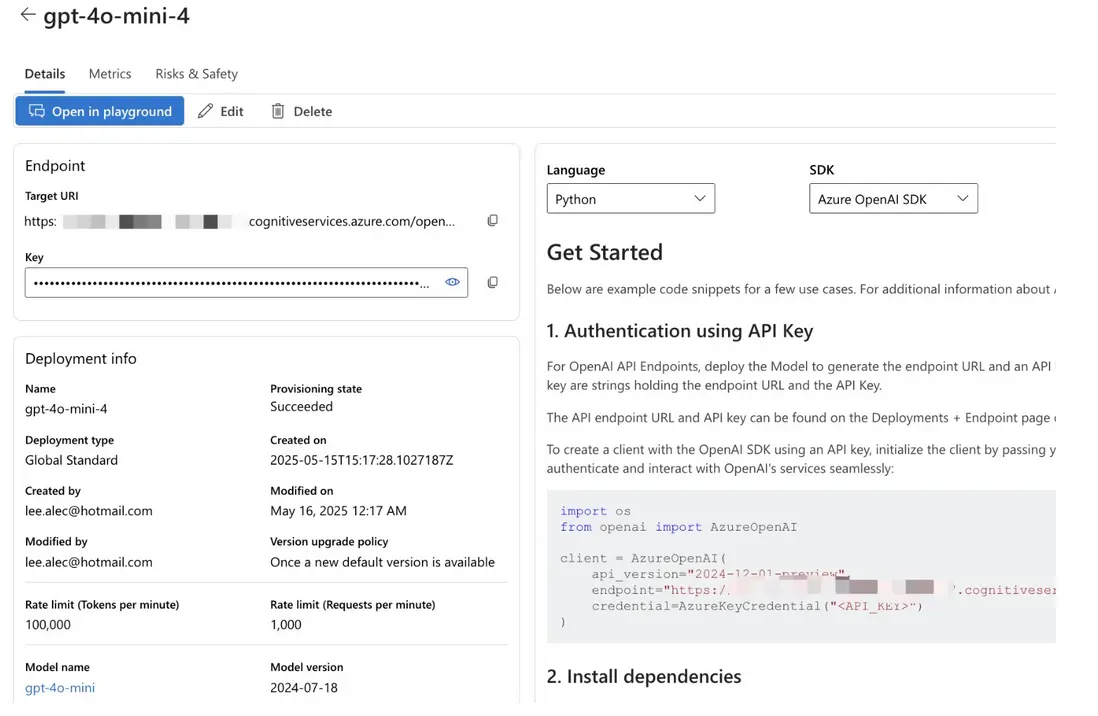Click the trash can Delete icon
The width and height of the screenshot is (1098, 716).
point(278,111)
